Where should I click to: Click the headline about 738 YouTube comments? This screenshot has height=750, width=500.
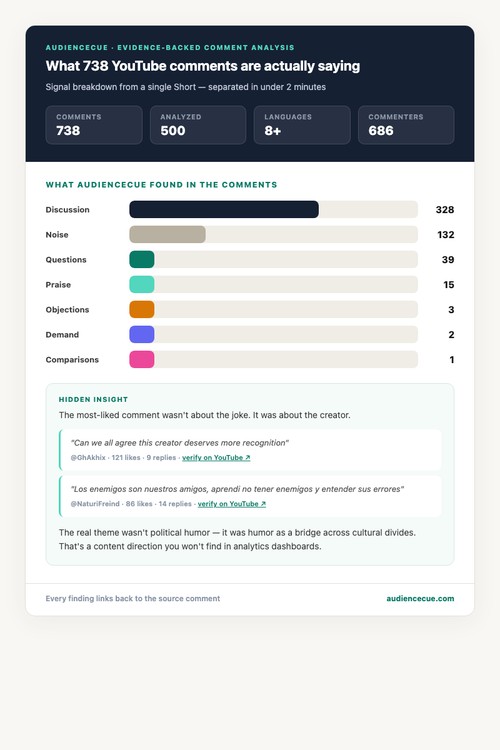pyautogui.click(x=203, y=66)
